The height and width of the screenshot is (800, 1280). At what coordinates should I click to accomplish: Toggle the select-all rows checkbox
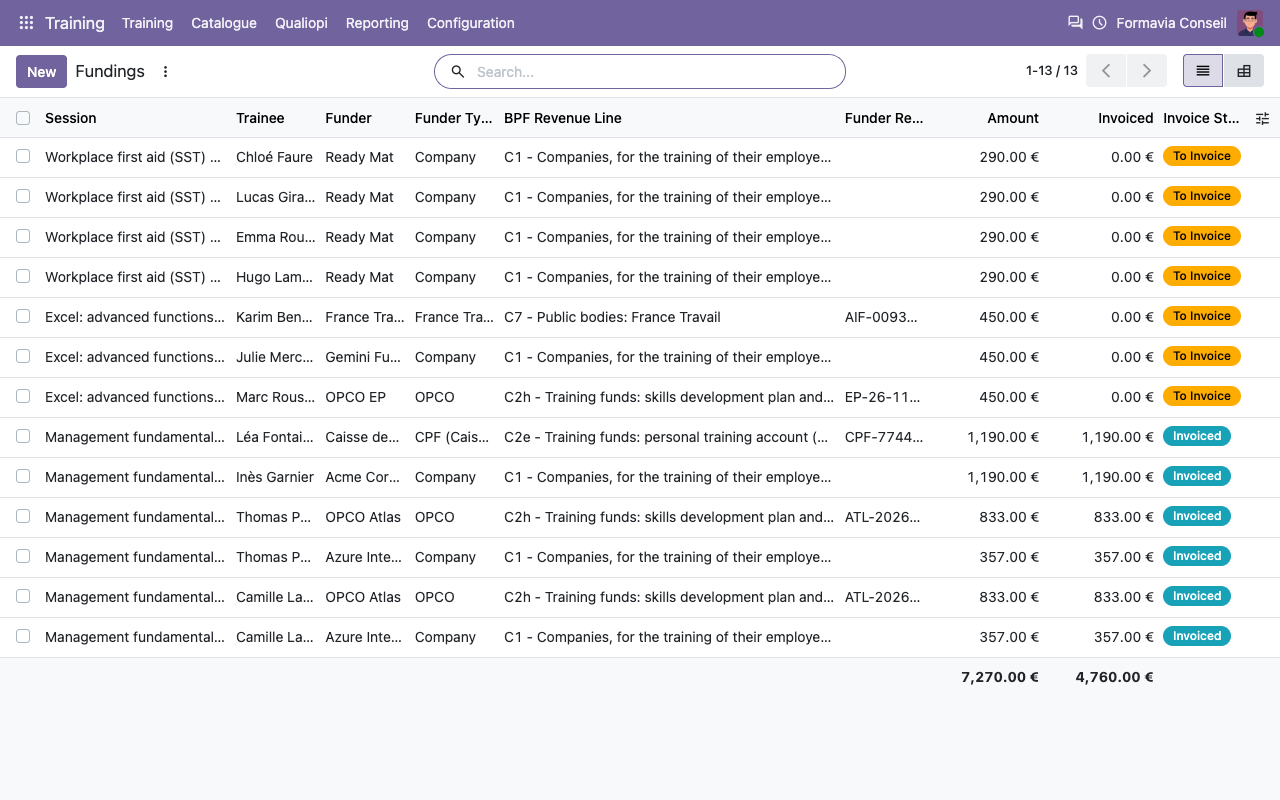(23, 118)
